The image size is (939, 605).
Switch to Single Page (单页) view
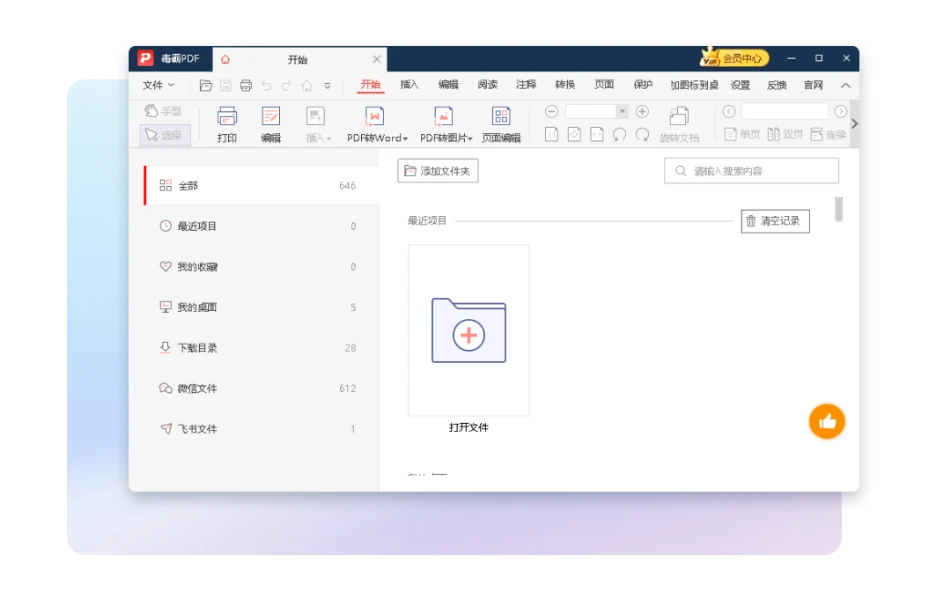pos(742,134)
